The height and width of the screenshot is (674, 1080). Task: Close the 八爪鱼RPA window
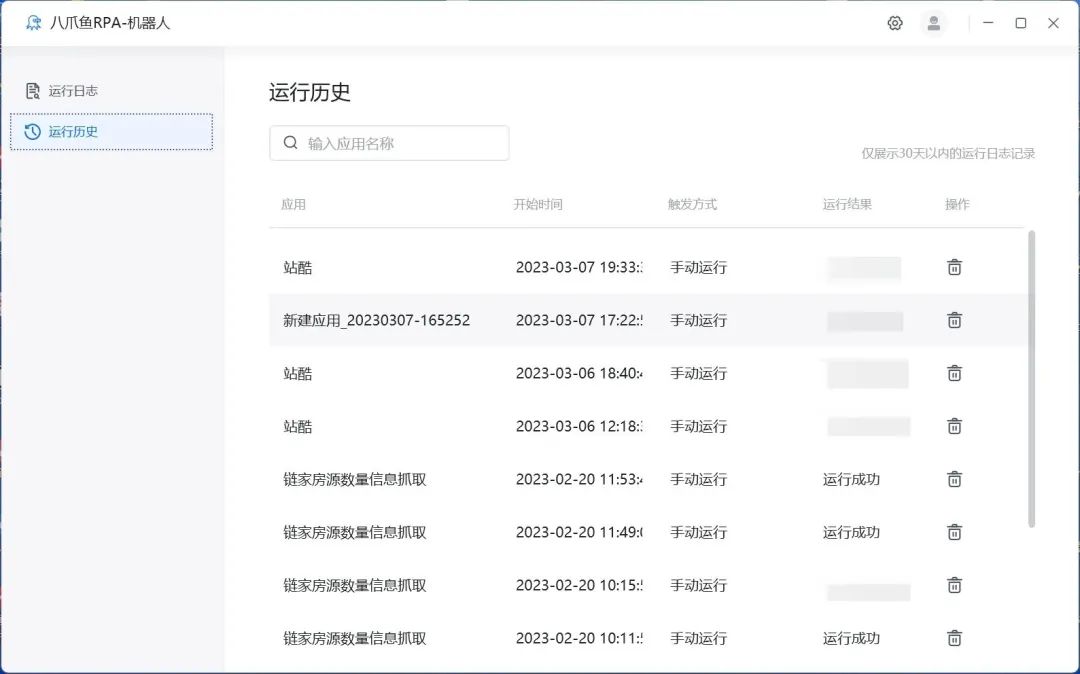[x=1053, y=23]
